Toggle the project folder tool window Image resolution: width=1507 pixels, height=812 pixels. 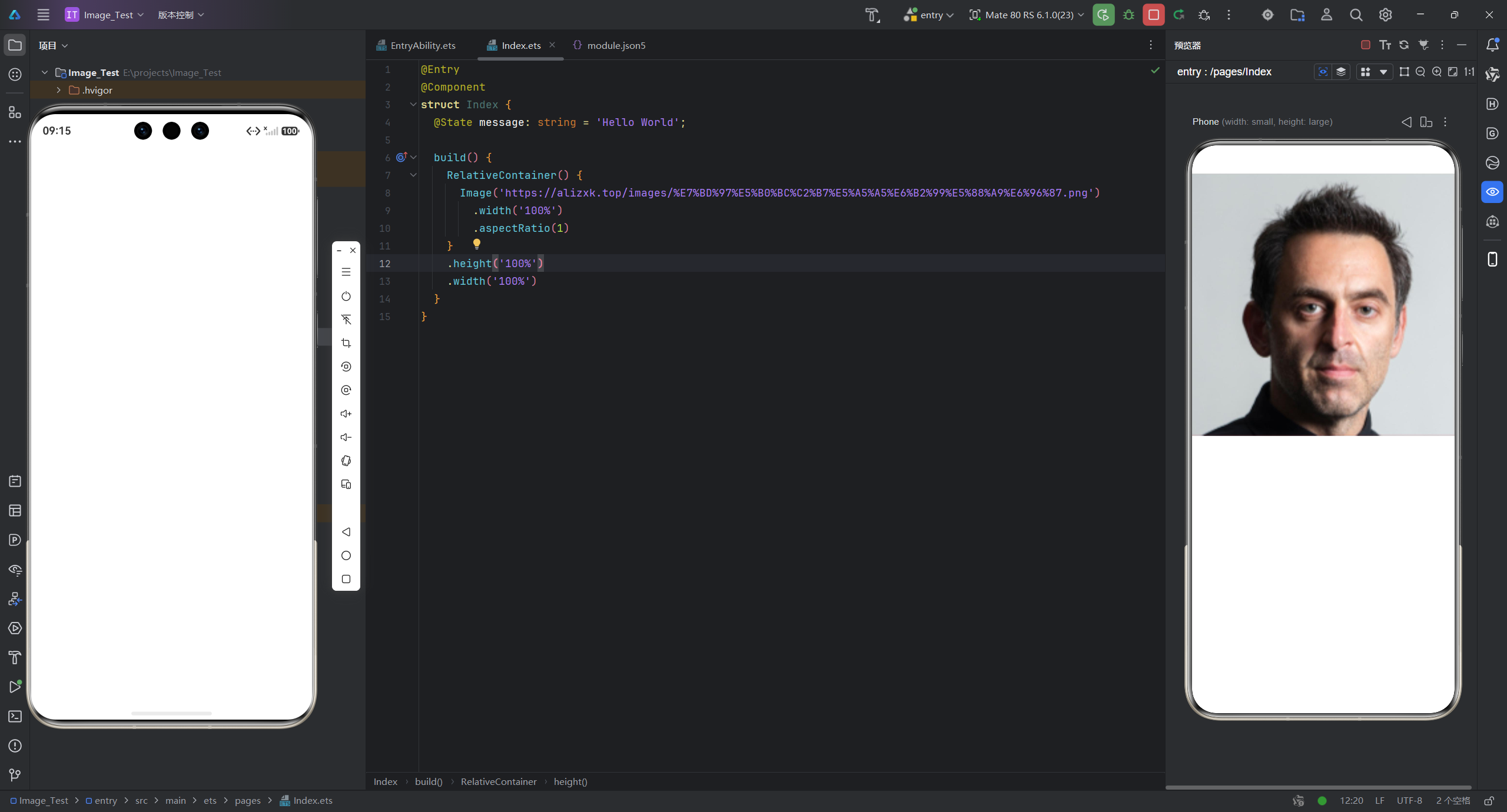tap(15, 45)
